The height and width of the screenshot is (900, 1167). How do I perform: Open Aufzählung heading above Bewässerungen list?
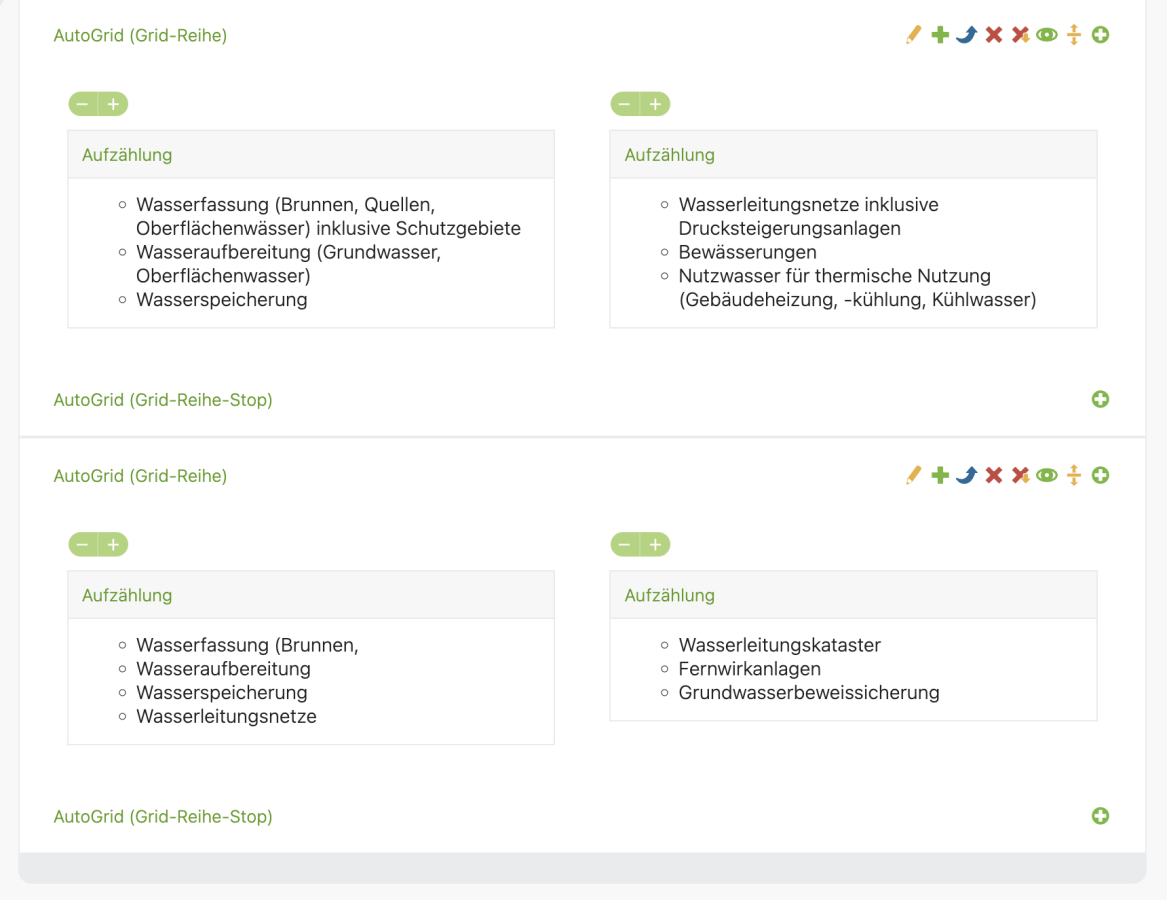click(669, 155)
